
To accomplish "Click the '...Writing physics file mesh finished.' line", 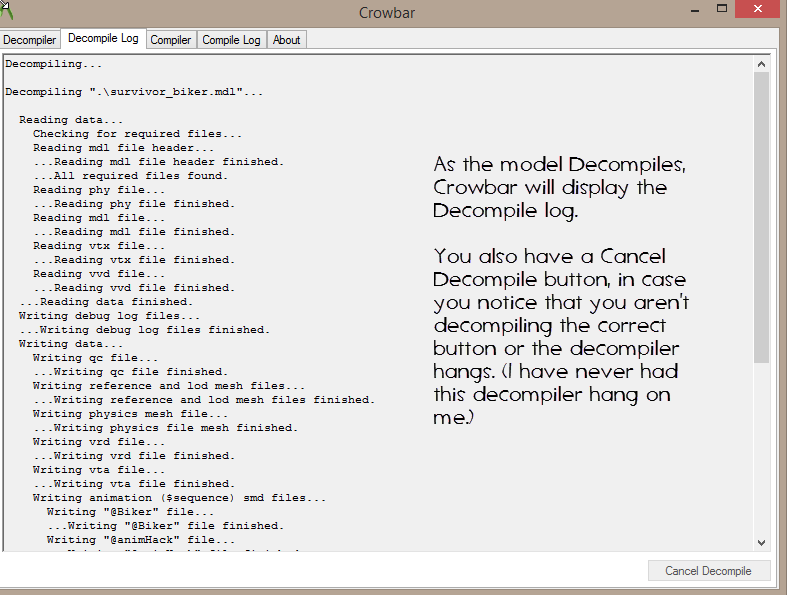I will 166,428.
